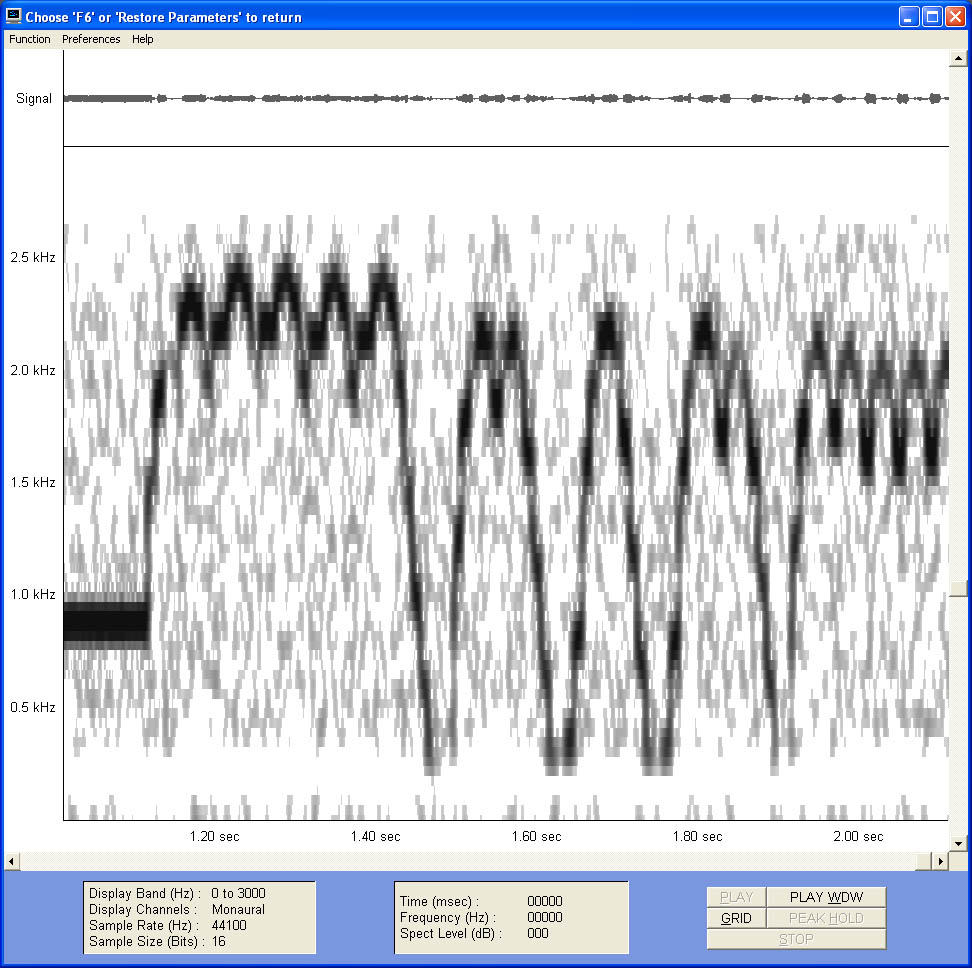Click the 'Frequency (Hz) :' label
The height and width of the screenshot is (968, 972).
click(448, 917)
